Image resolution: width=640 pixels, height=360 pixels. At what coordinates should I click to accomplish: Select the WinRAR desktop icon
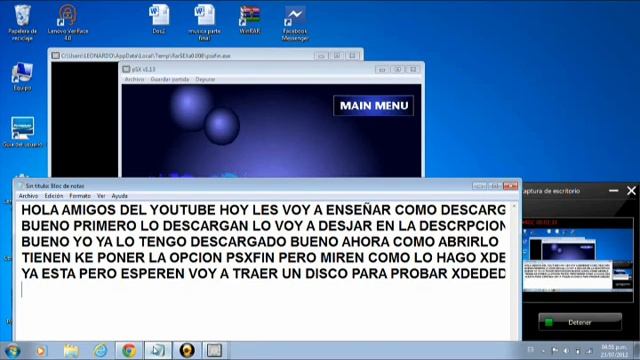(x=250, y=19)
